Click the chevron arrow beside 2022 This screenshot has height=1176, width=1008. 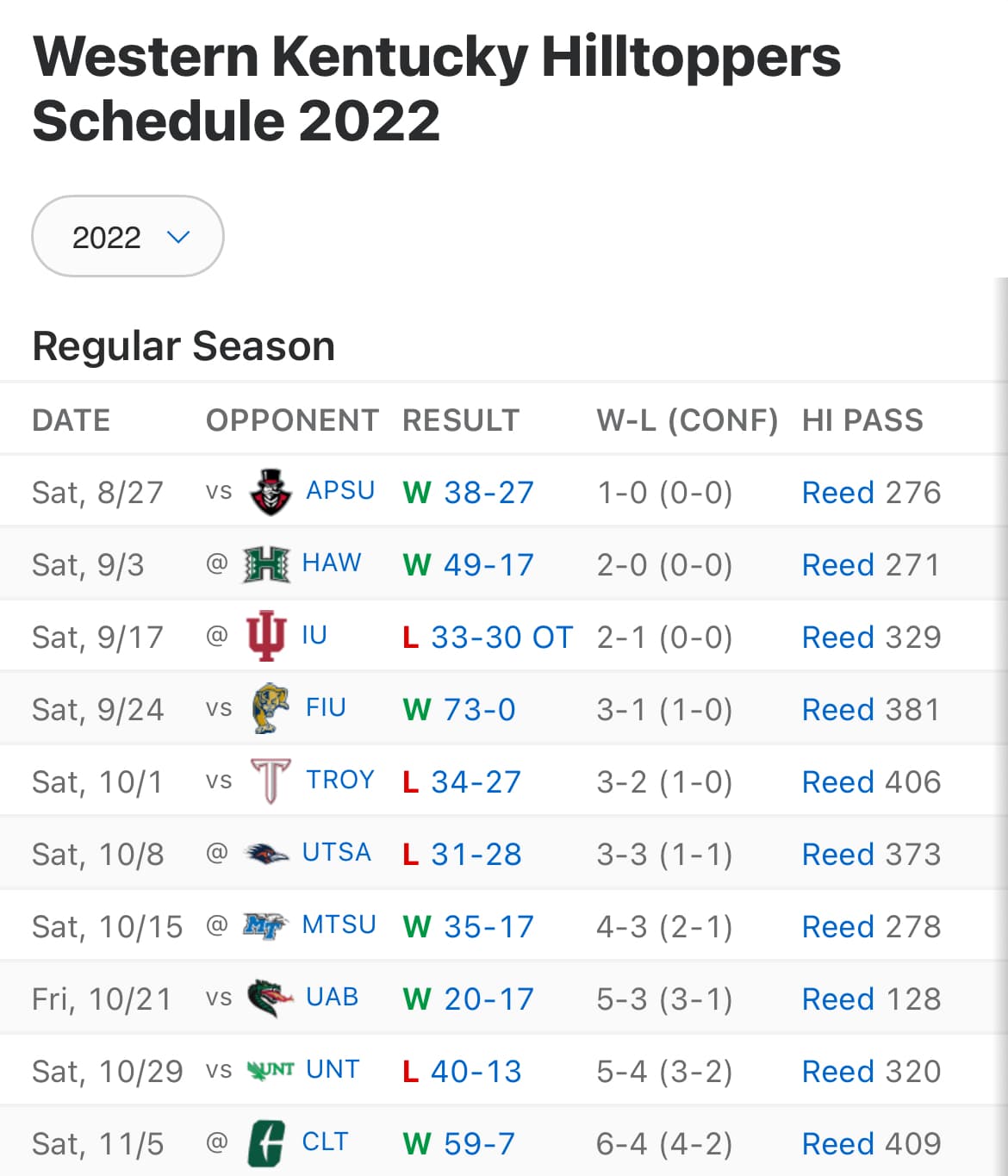[178, 237]
